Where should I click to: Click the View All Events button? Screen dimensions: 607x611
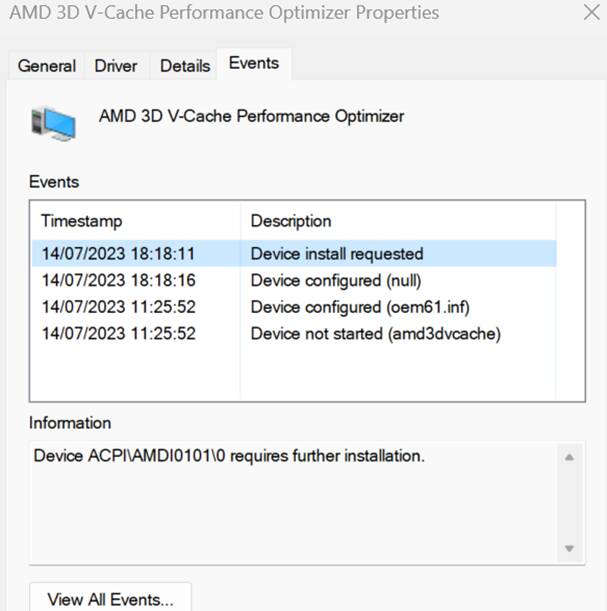(x=110, y=599)
